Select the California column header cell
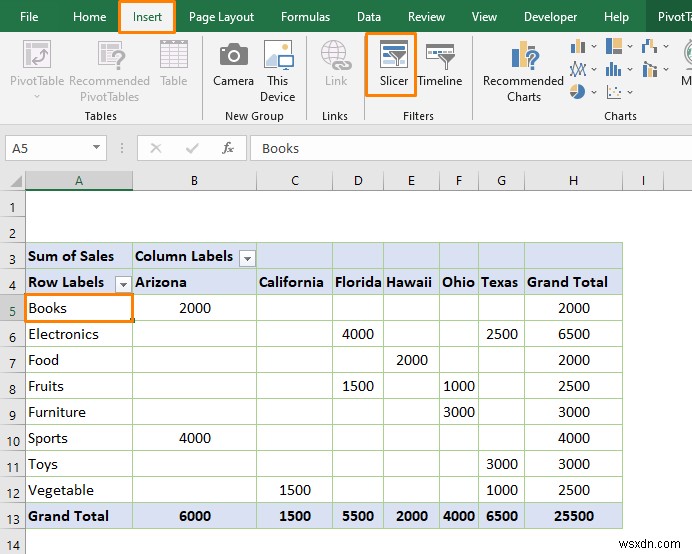Screen dimensions: 692x554 click(x=294, y=282)
